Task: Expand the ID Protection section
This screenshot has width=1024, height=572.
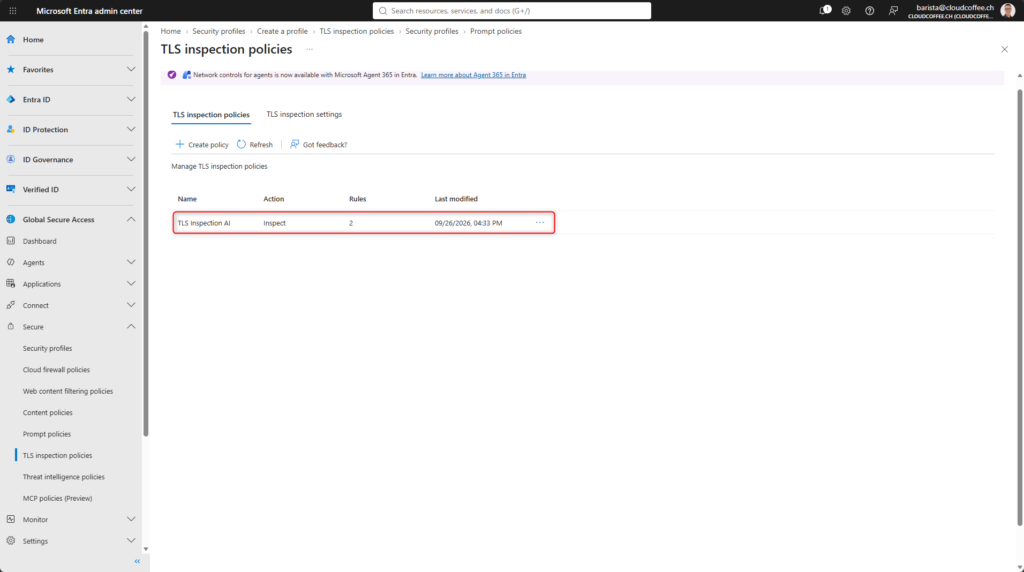Action: tap(131, 129)
